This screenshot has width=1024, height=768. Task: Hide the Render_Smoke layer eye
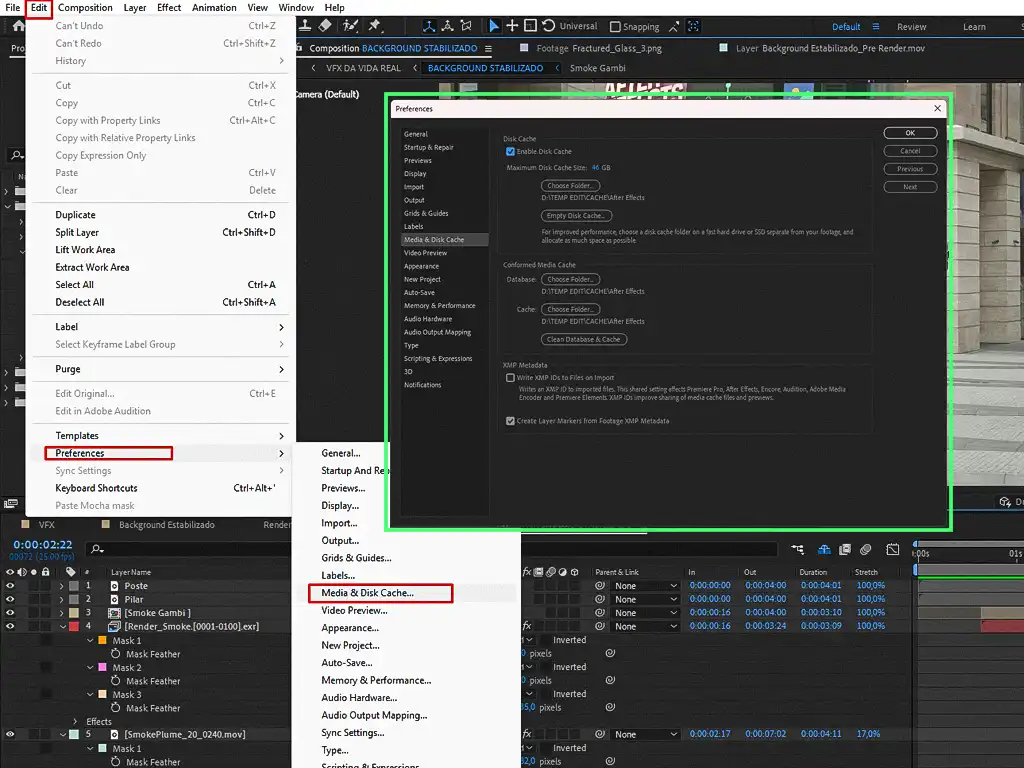point(10,626)
